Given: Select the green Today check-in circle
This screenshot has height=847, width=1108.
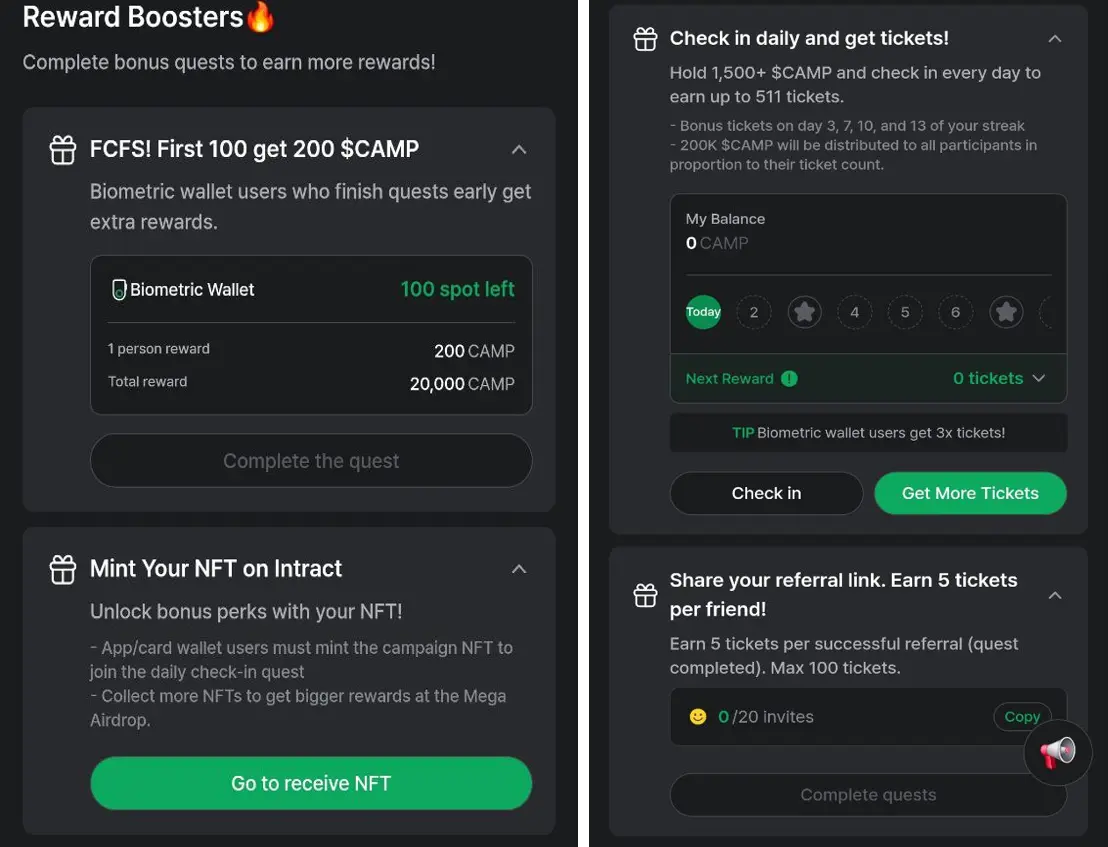Looking at the screenshot, I should tap(703, 312).
